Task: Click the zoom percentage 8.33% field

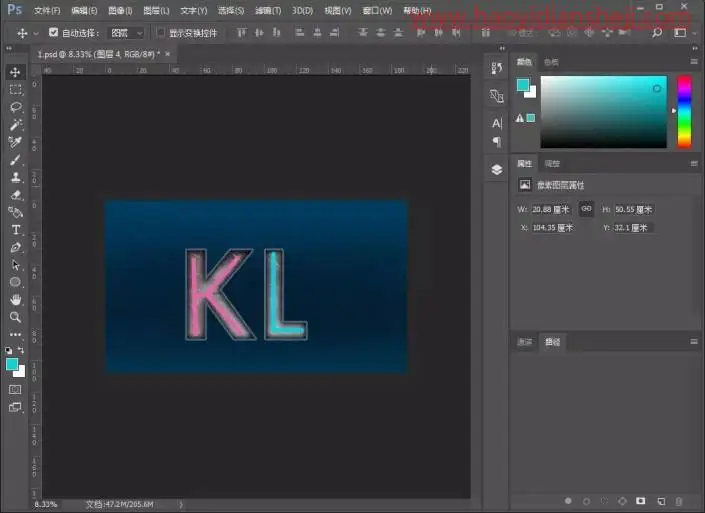Action: (x=45, y=504)
